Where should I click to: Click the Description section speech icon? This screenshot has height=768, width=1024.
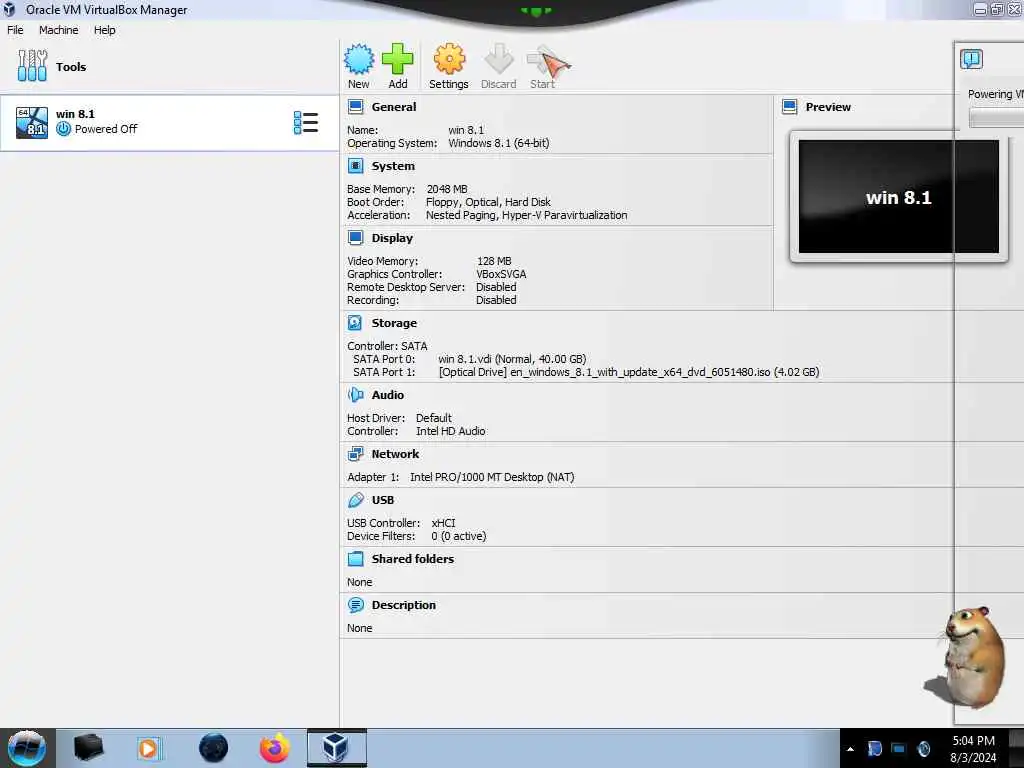355,605
